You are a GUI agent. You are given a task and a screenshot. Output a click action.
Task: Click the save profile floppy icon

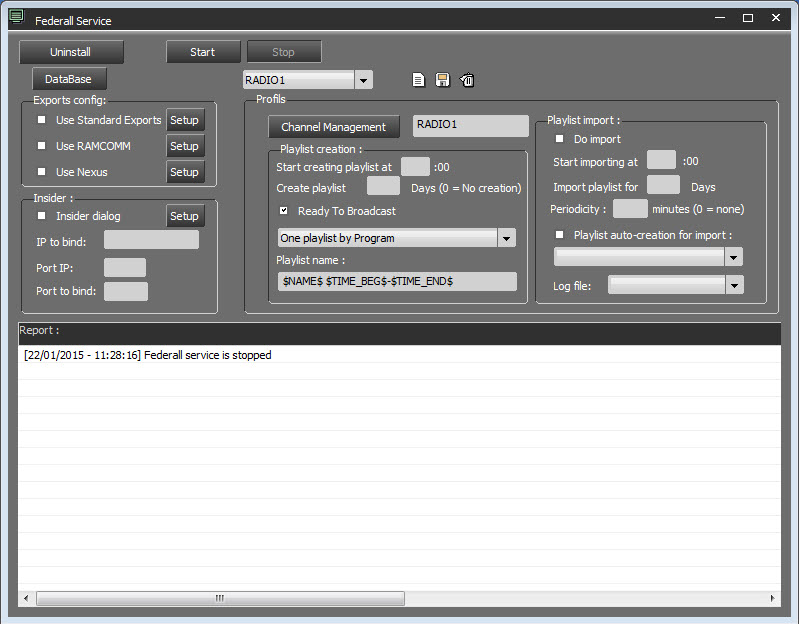coord(442,80)
